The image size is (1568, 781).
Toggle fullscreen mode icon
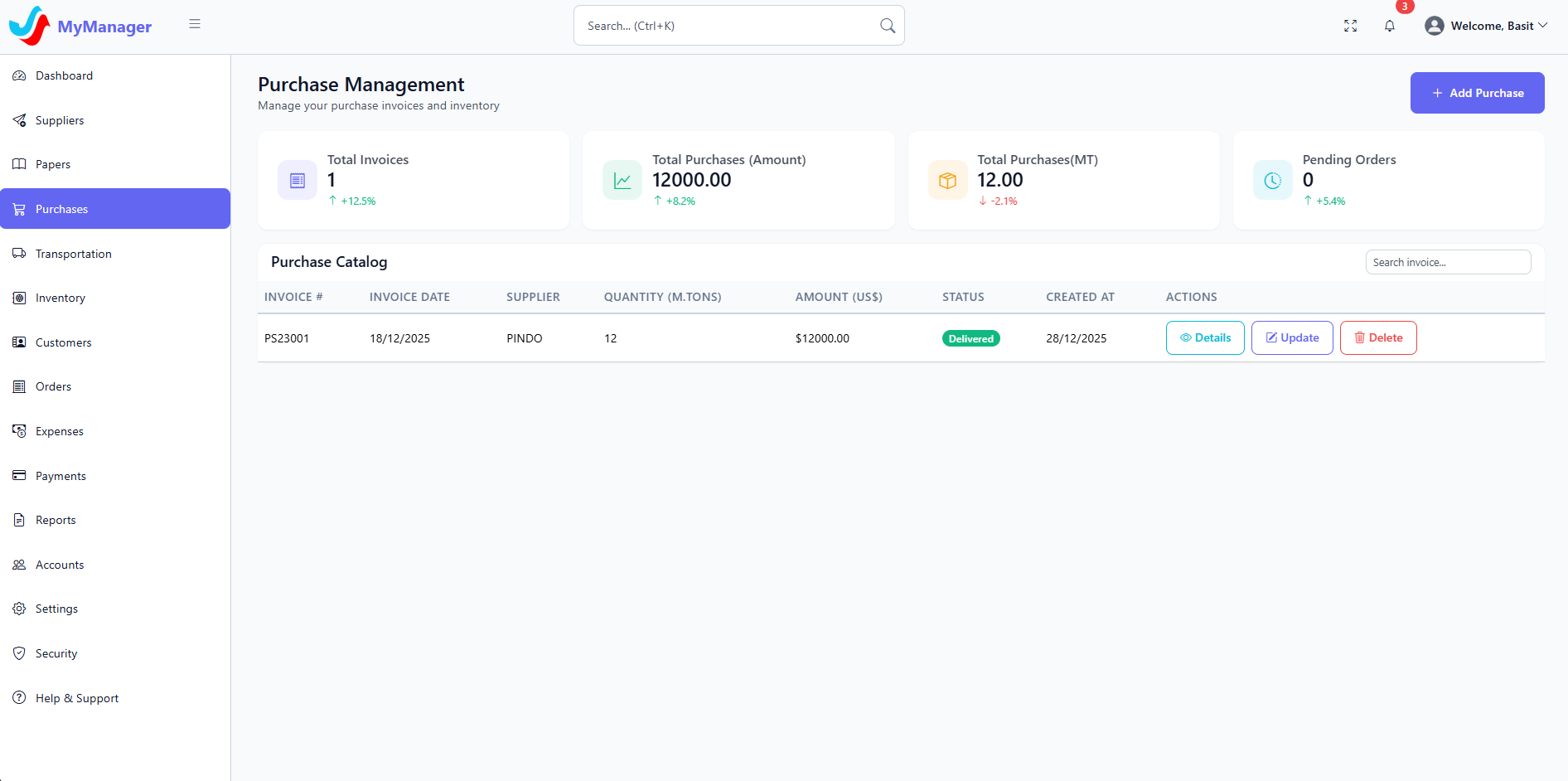[x=1350, y=26]
